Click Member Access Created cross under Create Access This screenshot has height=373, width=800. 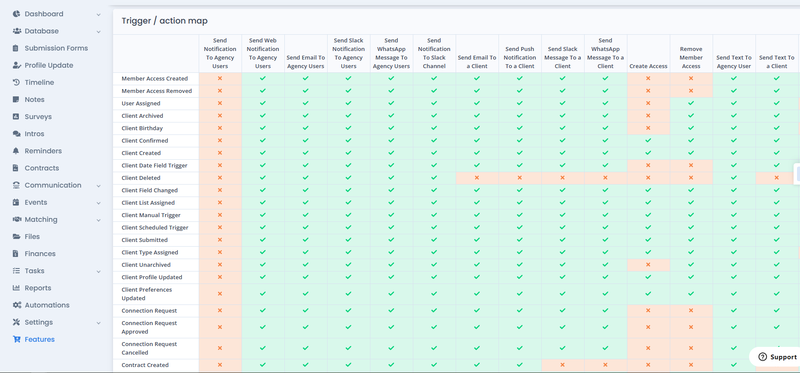pos(648,79)
